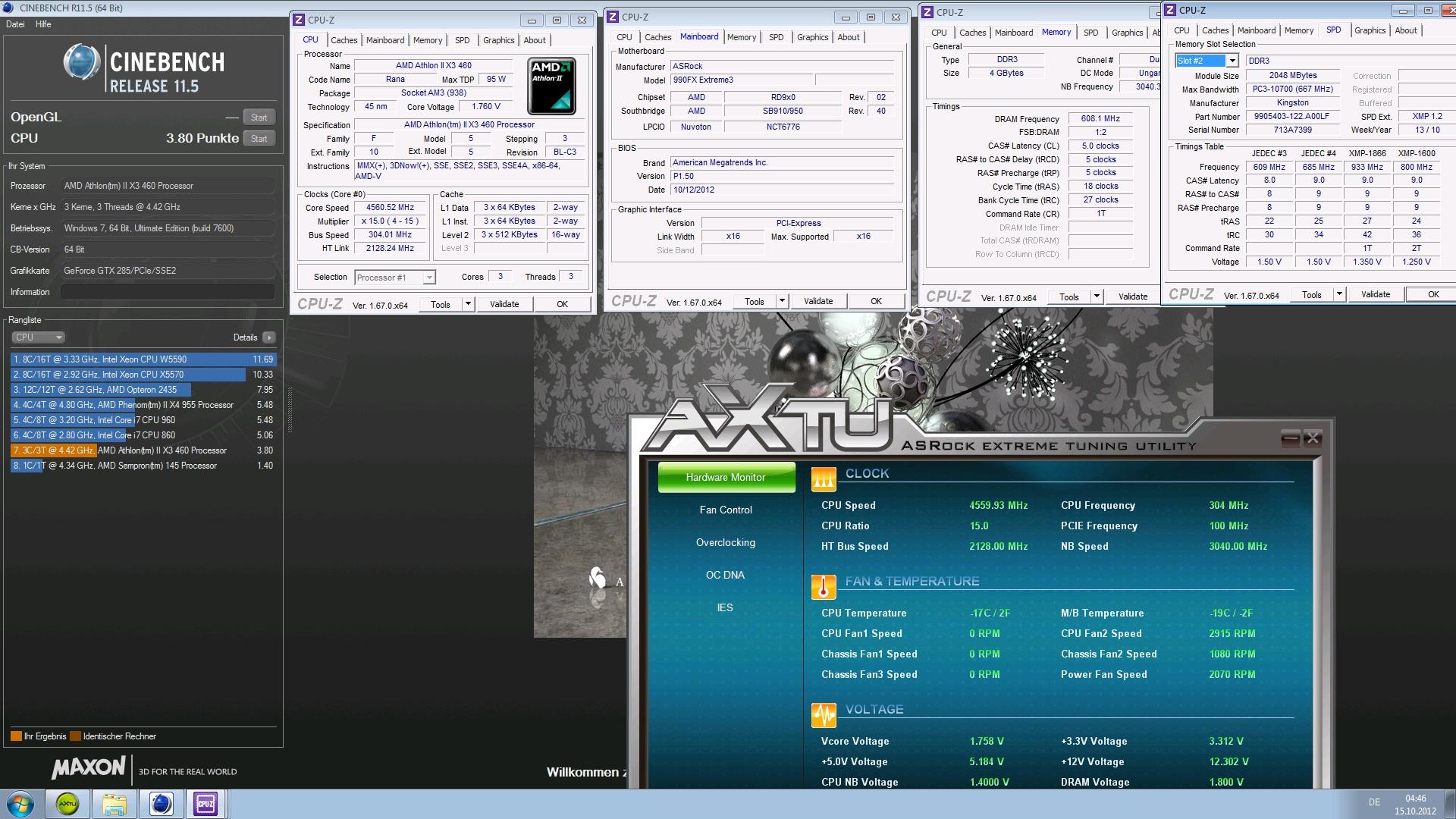Select the AMD Opteron 2435 ranking row
1456x819 pixels.
coord(143,390)
